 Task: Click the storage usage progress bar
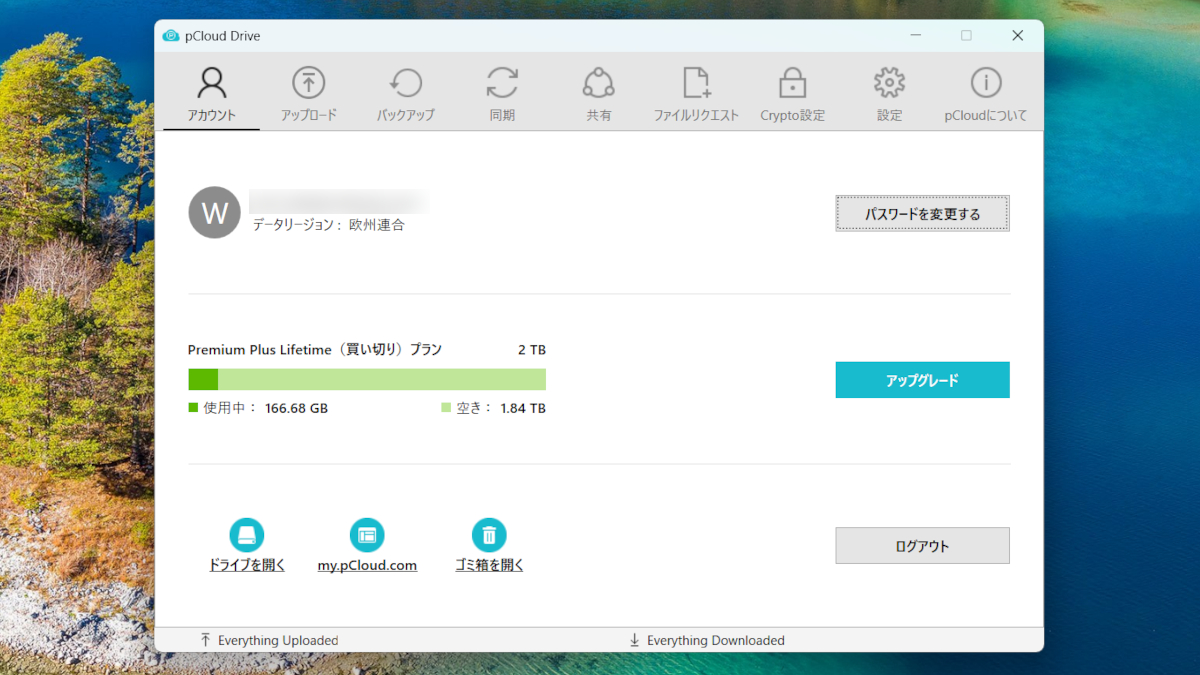pyautogui.click(x=367, y=379)
